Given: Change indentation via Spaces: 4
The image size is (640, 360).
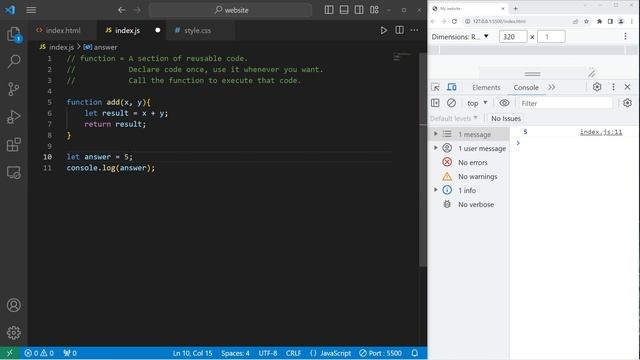Looking at the screenshot, I should (x=235, y=353).
